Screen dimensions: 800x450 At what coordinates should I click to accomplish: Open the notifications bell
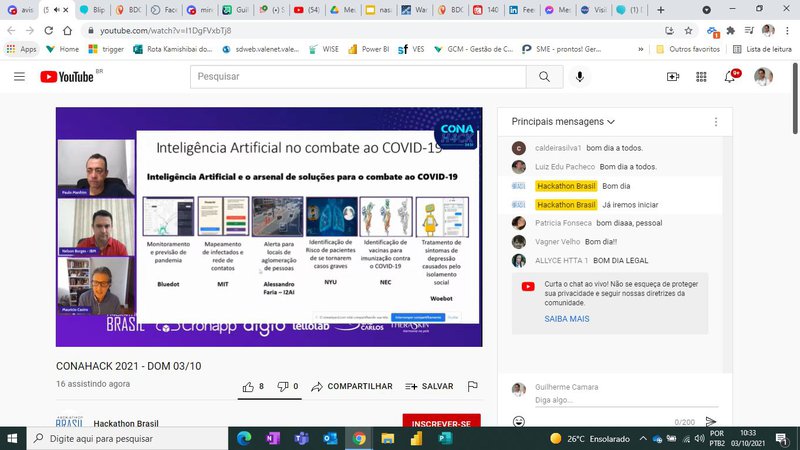(x=730, y=77)
